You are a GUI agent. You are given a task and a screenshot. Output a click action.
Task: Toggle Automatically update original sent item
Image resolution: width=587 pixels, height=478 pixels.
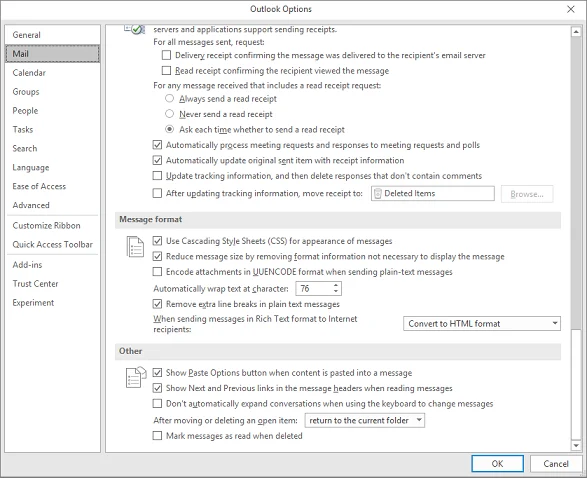[x=157, y=160]
